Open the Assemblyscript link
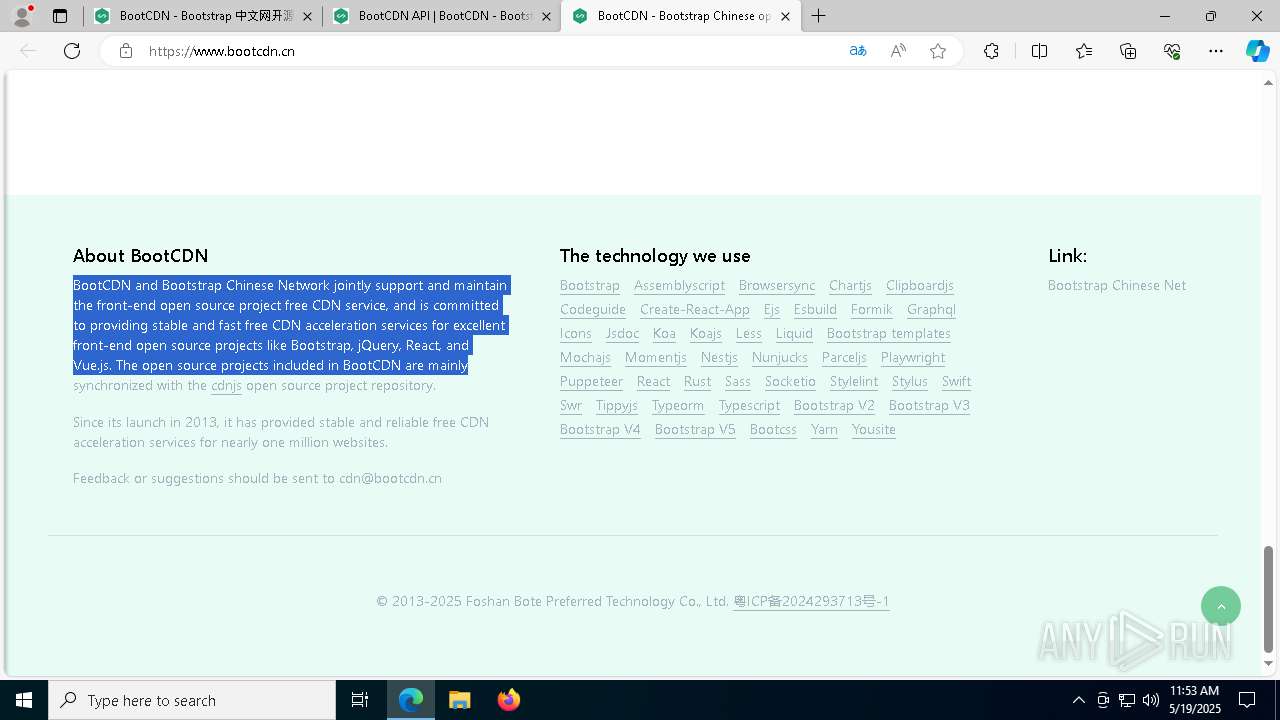The height and width of the screenshot is (720, 1280). tap(679, 286)
